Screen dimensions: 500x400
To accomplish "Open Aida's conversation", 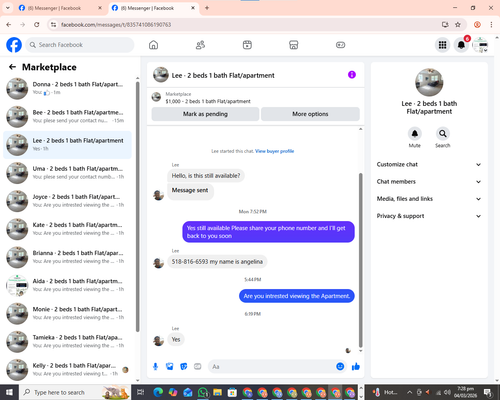I will (x=67, y=285).
